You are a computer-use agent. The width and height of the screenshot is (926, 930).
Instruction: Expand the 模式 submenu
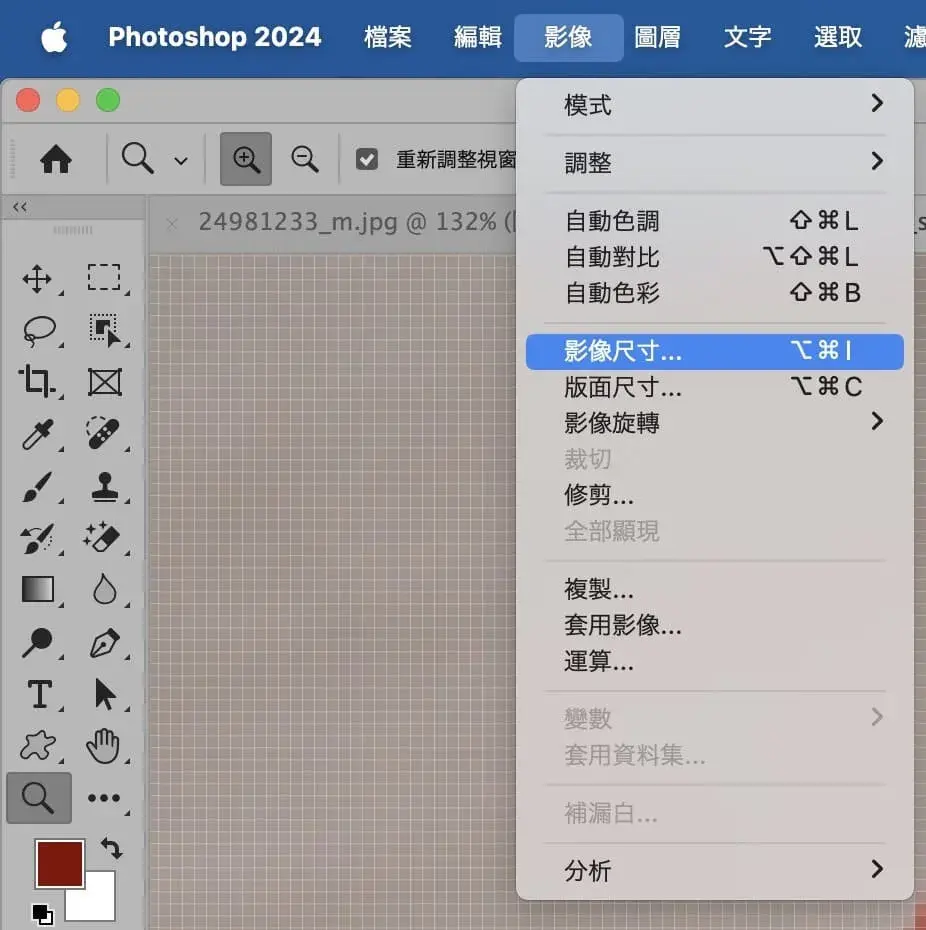tap(715, 105)
